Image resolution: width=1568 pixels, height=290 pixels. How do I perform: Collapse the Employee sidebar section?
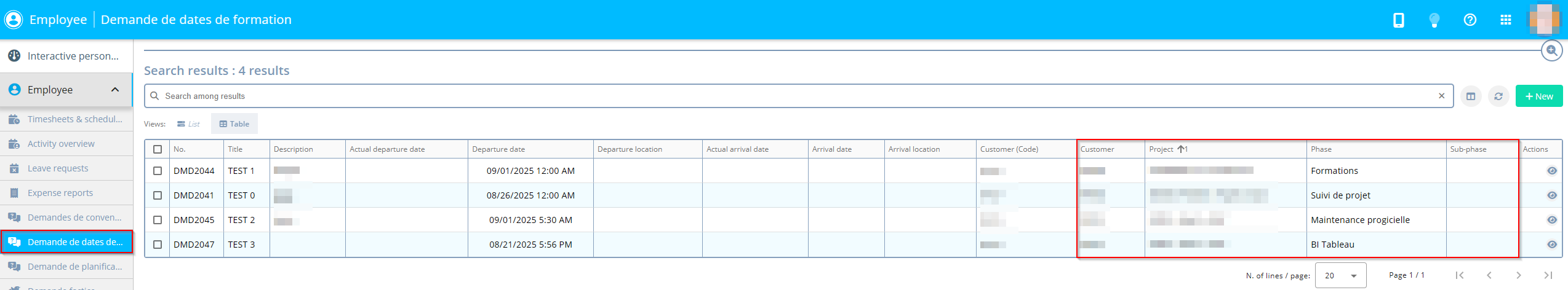pyautogui.click(x=115, y=90)
